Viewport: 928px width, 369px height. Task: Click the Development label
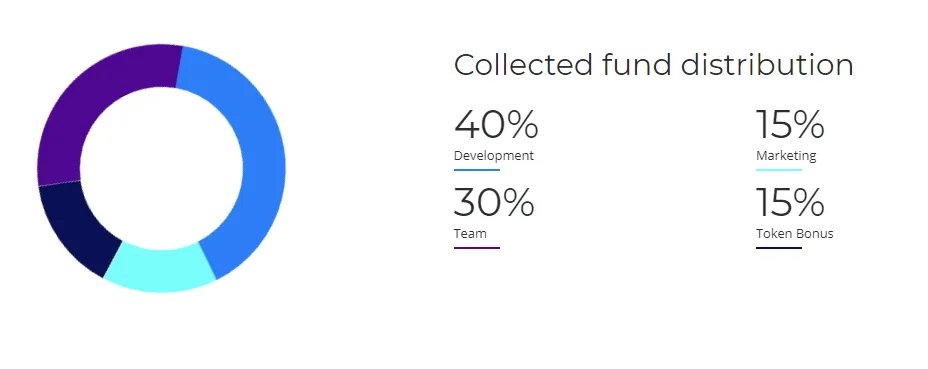click(494, 156)
